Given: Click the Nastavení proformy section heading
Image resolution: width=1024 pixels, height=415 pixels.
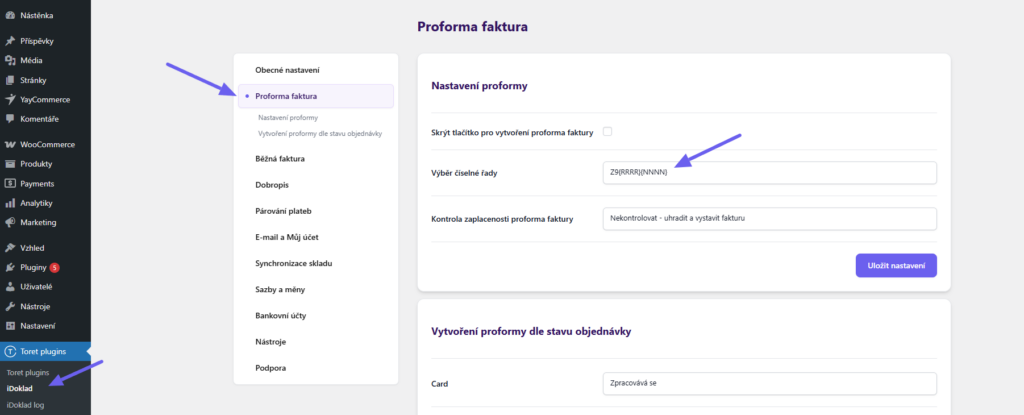Looking at the screenshot, I should [479, 86].
